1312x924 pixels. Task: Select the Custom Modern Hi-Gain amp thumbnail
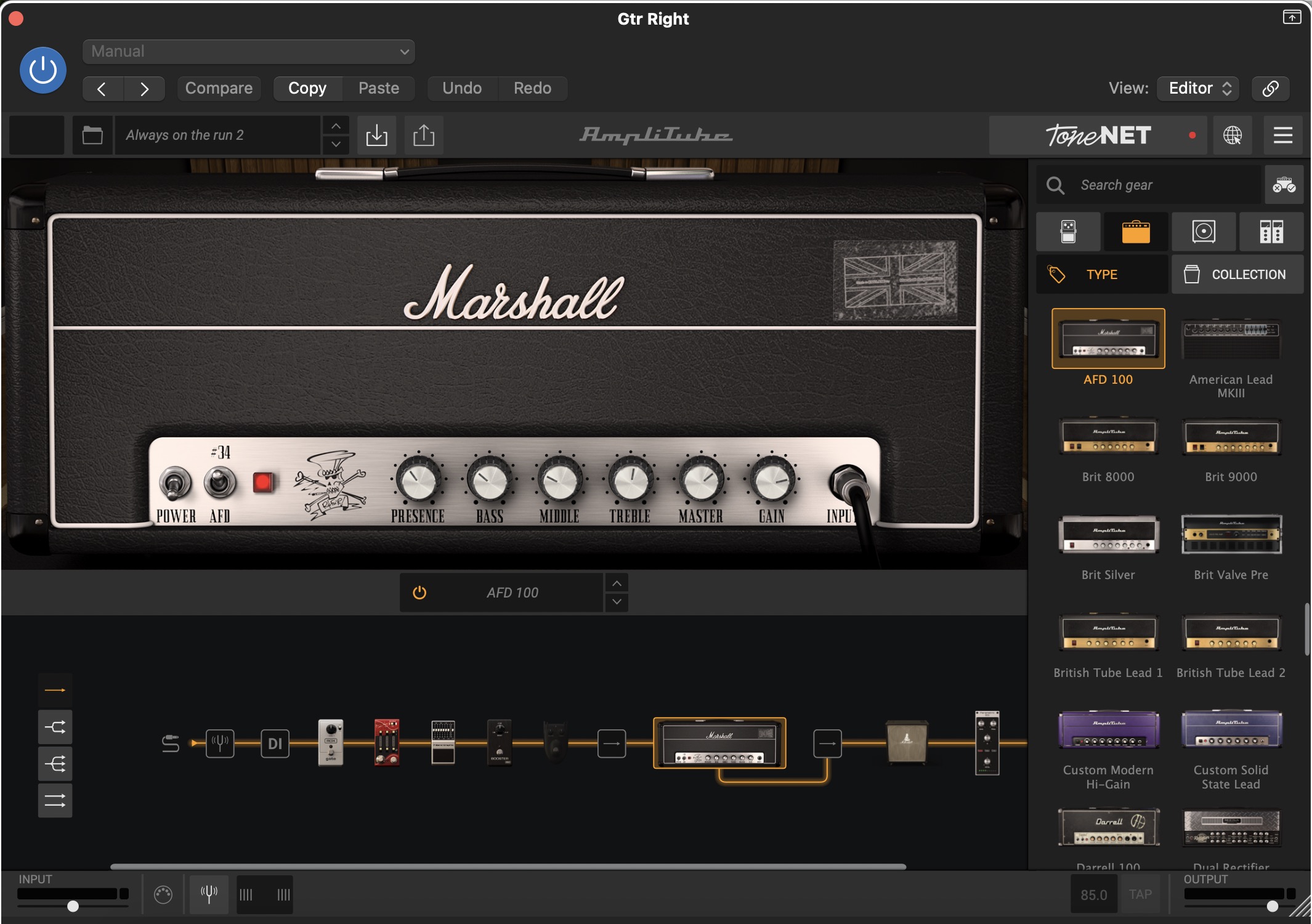point(1108,729)
